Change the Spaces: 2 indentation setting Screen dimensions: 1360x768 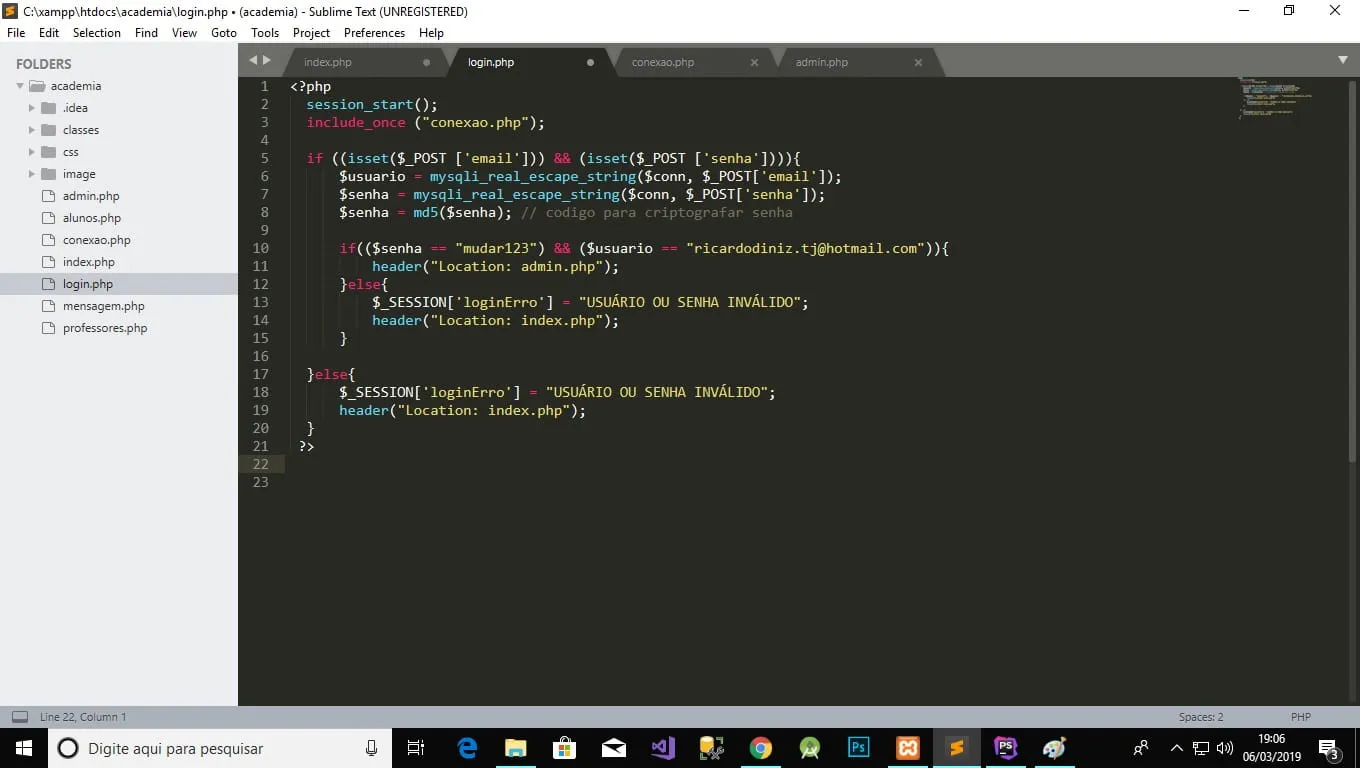point(1200,717)
